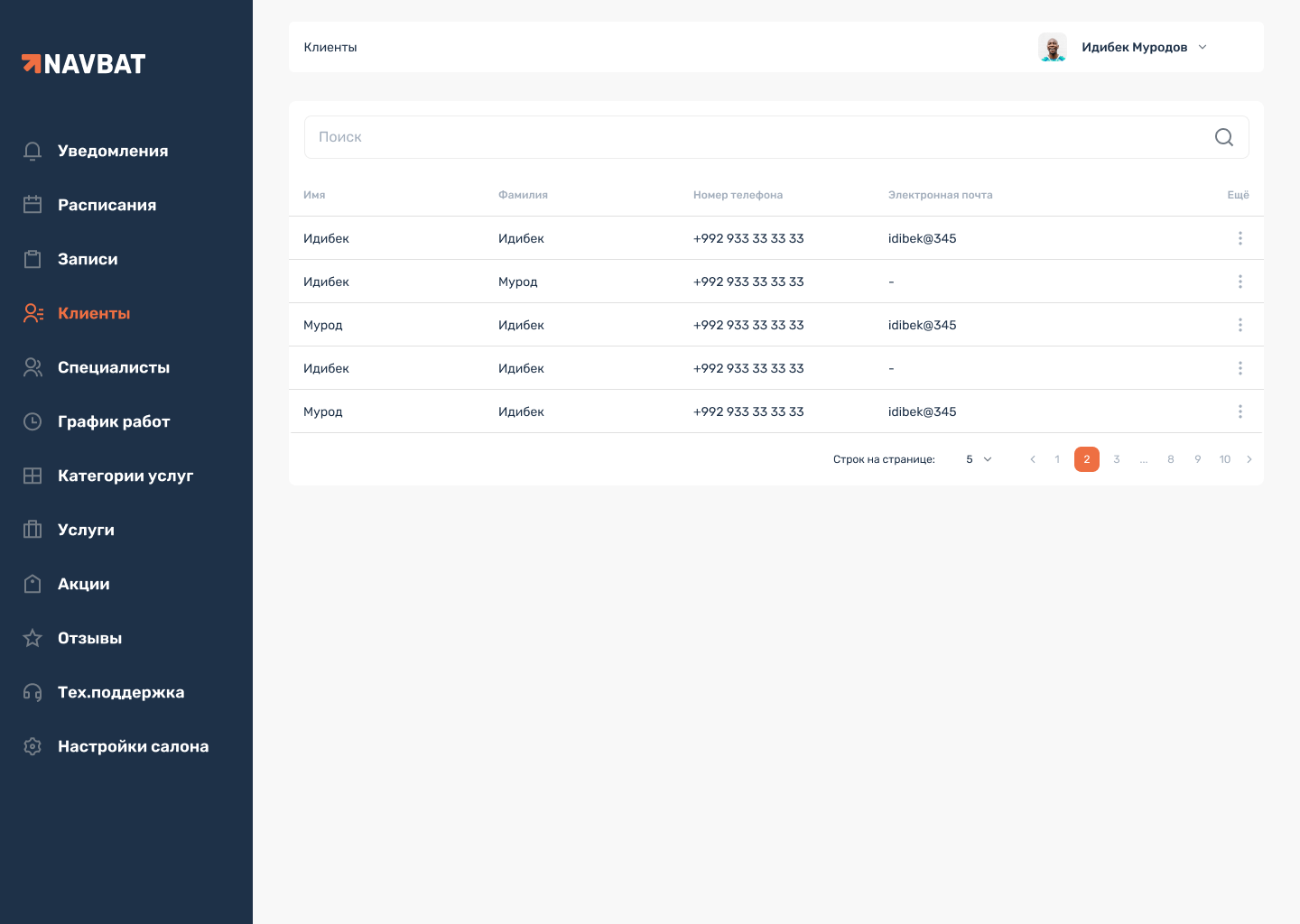The image size is (1300, 924).
Task: Click the search magnifier icon
Action: (x=1223, y=136)
